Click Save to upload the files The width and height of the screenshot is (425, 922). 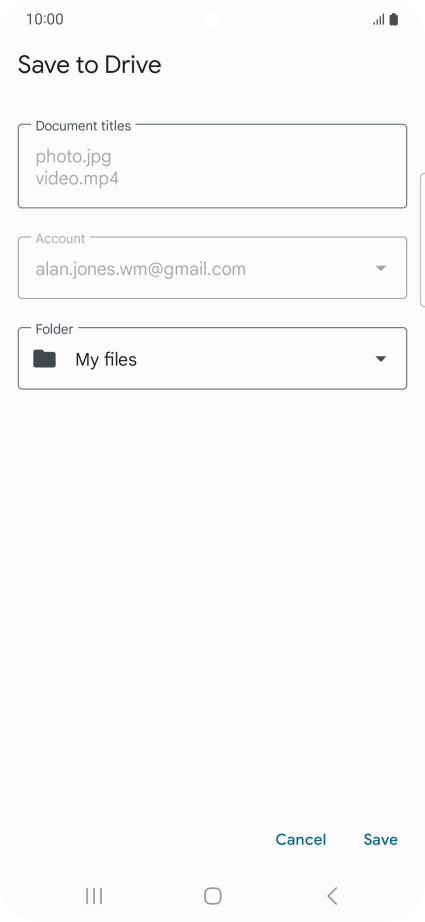pos(380,840)
